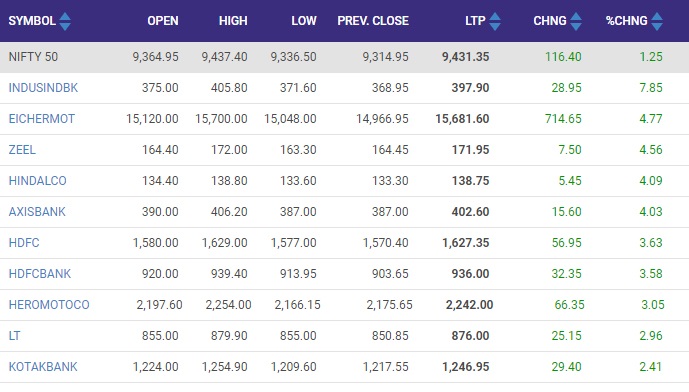Open the INDUSINDBK stock link
Image resolution: width=689 pixels, height=392 pixels.
(x=43, y=88)
